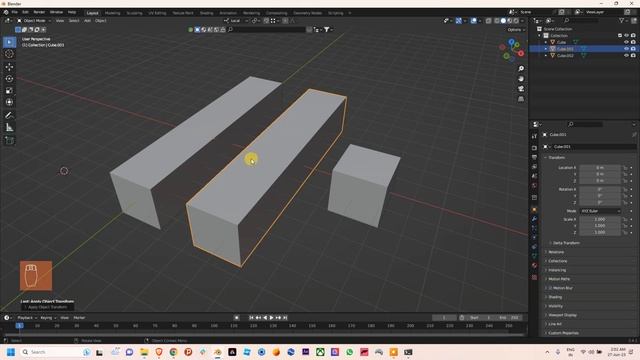Open the Output properties tab
640x360 pixels.
click(x=534, y=157)
